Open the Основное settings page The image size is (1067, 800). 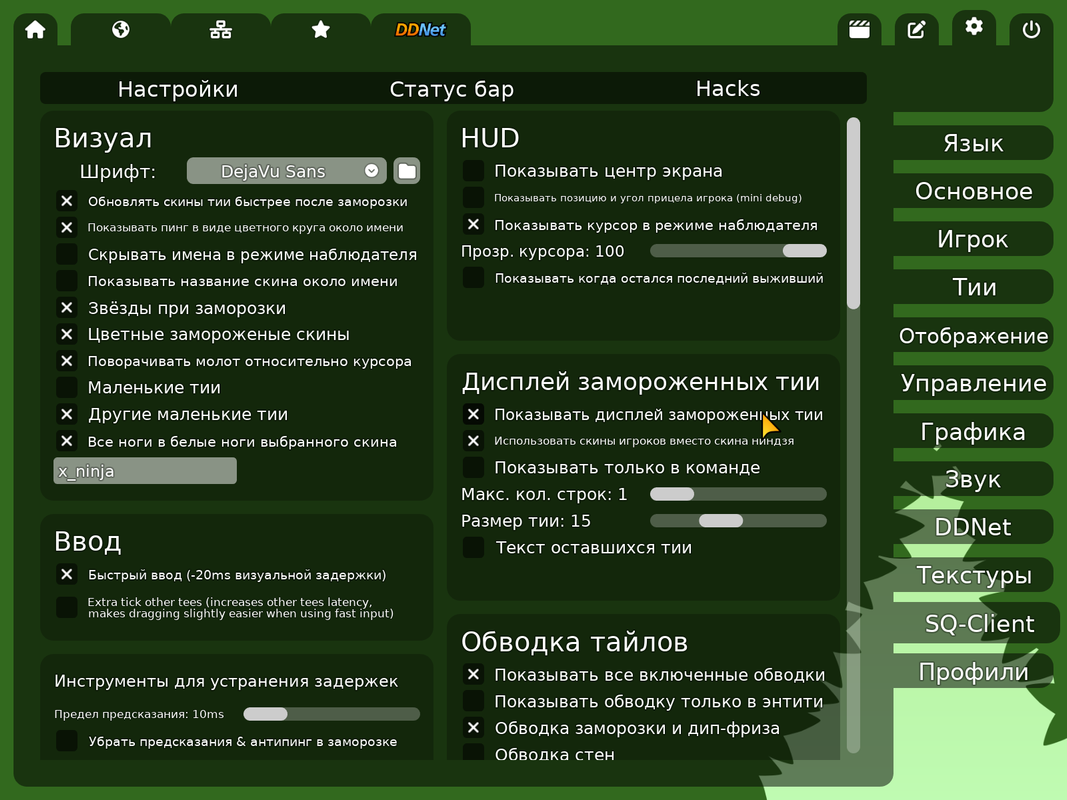[973, 191]
